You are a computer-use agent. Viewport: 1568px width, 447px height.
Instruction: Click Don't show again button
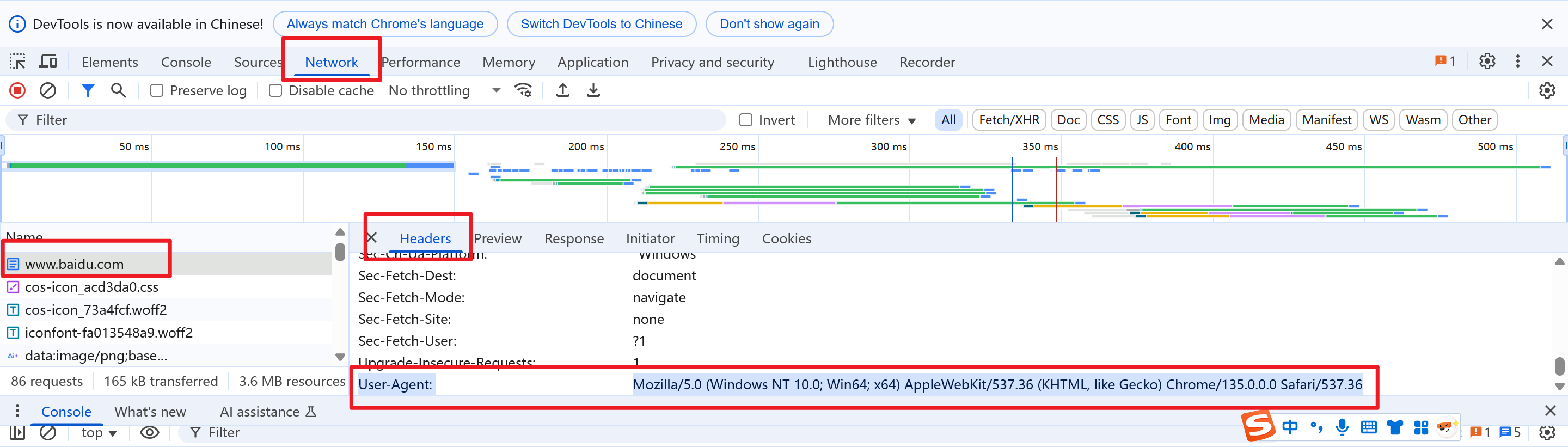point(769,24)
